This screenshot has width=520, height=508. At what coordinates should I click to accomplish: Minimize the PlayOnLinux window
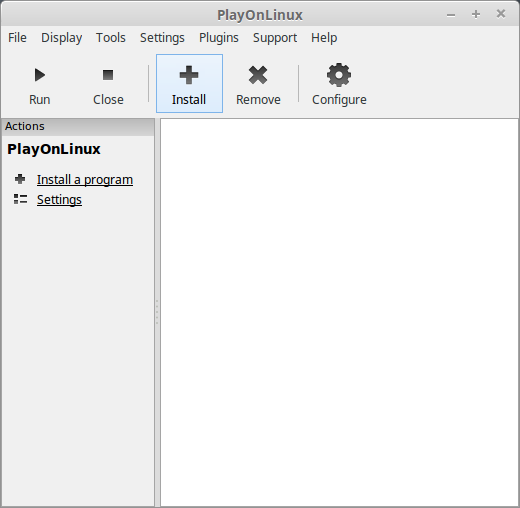(x=451, y=15)
